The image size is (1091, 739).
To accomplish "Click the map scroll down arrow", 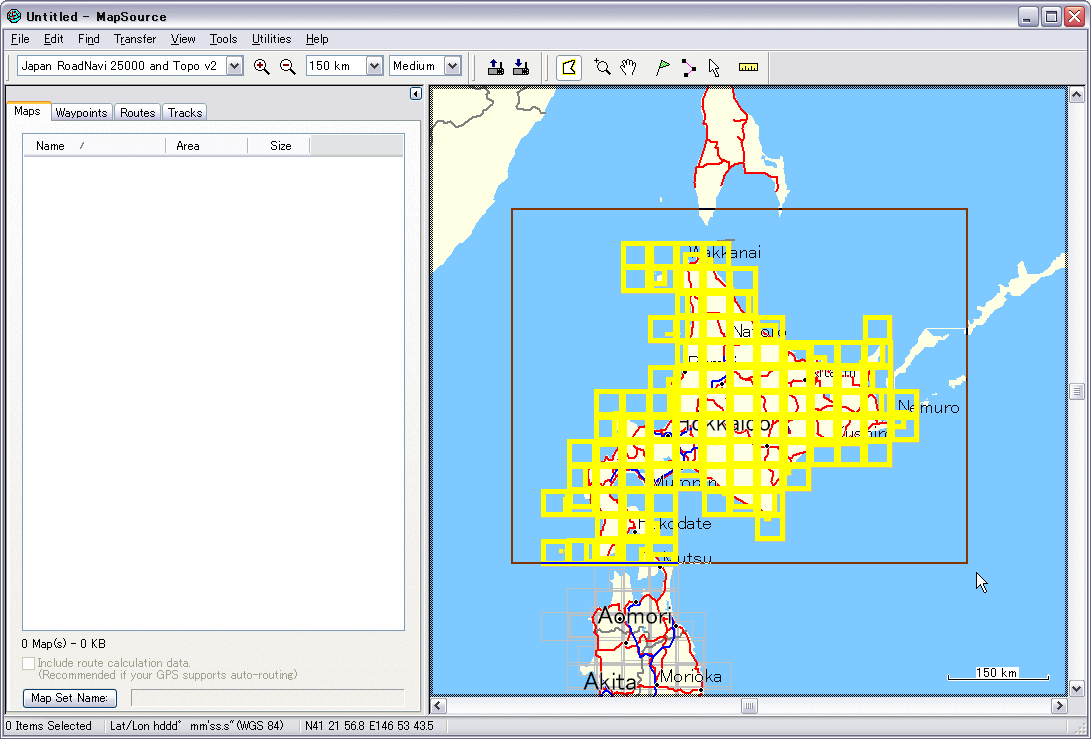I will point(1076,688).
